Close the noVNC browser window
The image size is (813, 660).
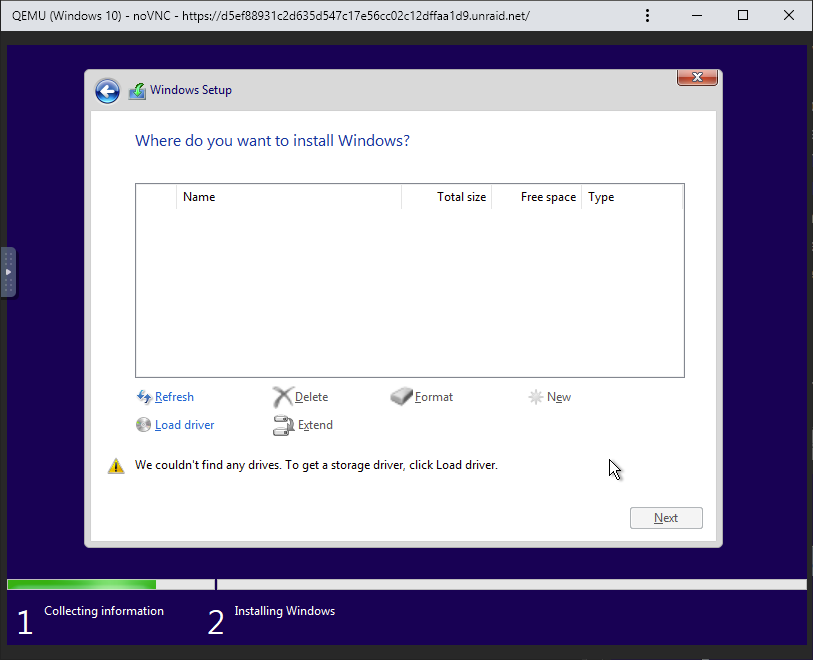click(789, 16)
